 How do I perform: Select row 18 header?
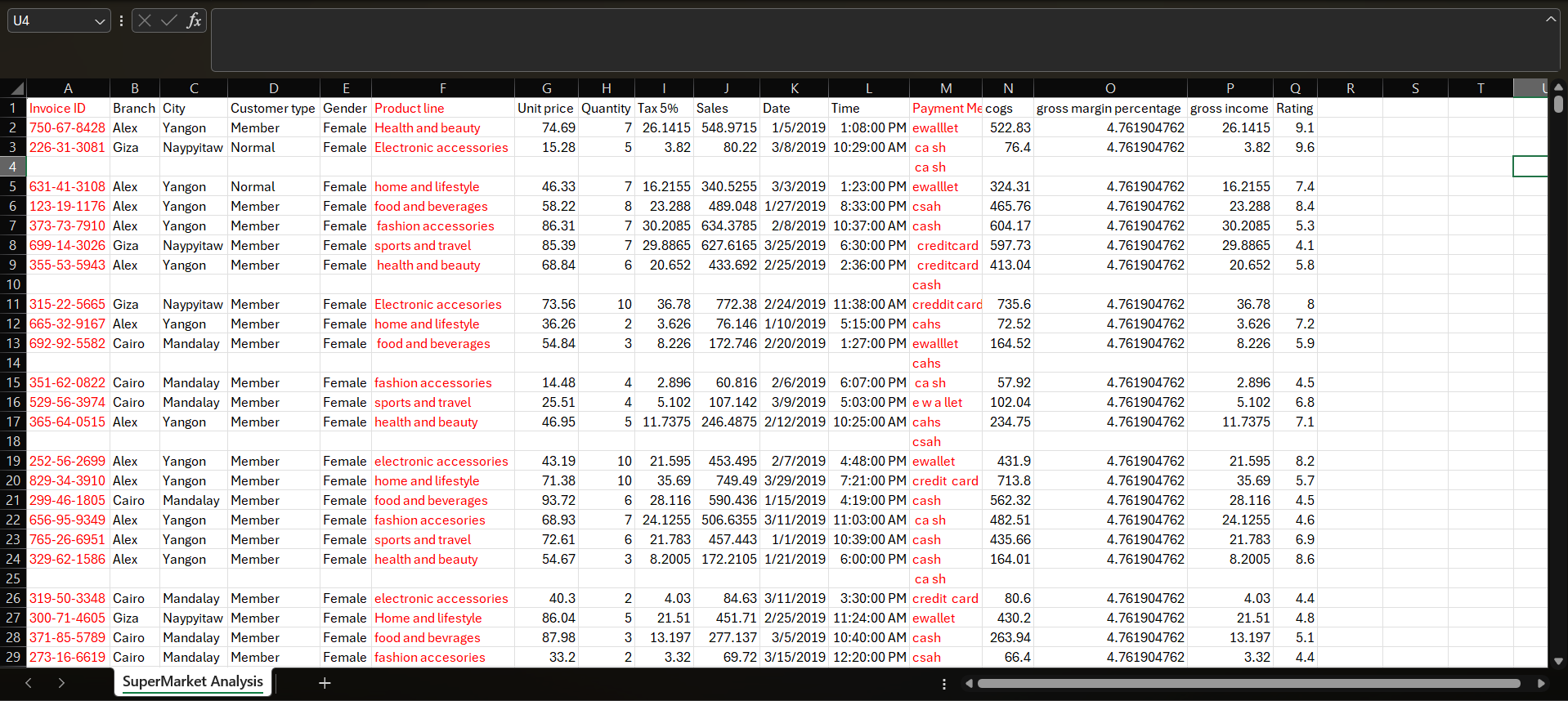tap(13, 441)
